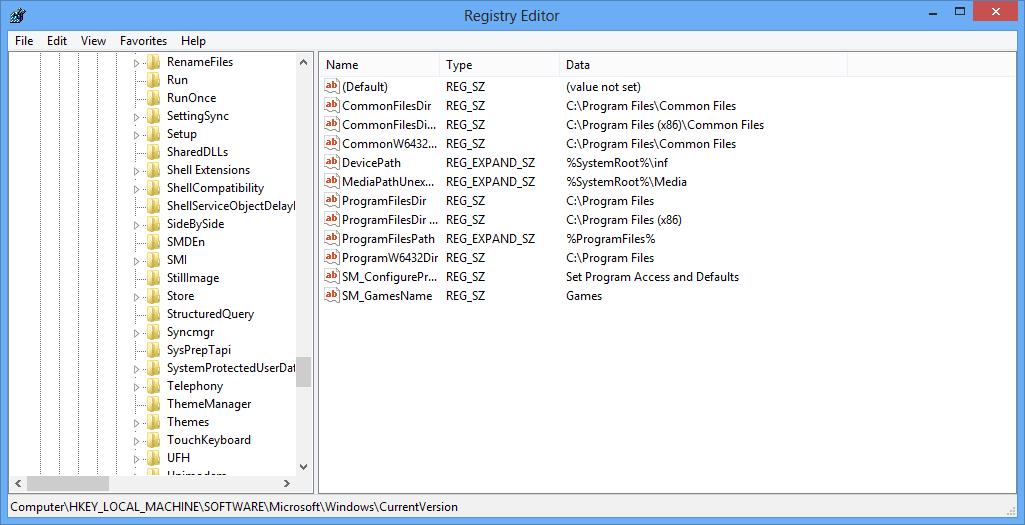Expand the Shell Extensions key

coord(137,171)
